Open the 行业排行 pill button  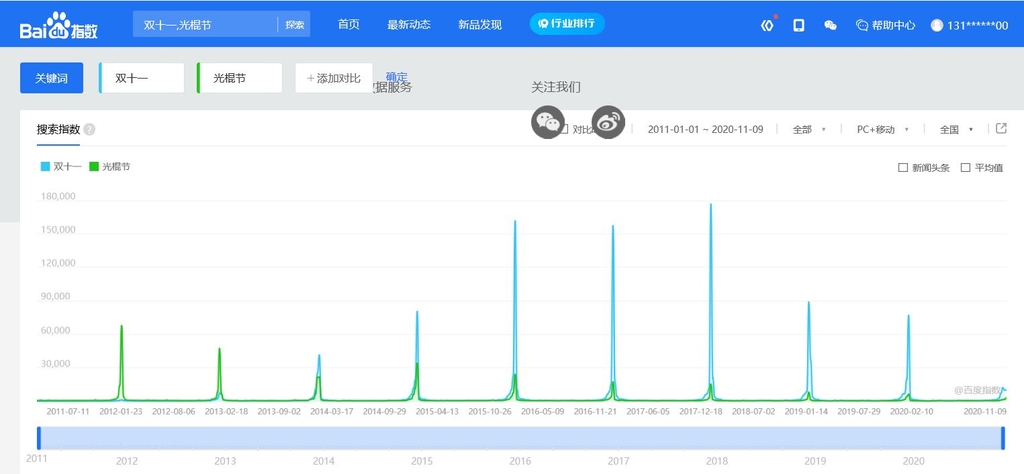[x=567, y=24]
